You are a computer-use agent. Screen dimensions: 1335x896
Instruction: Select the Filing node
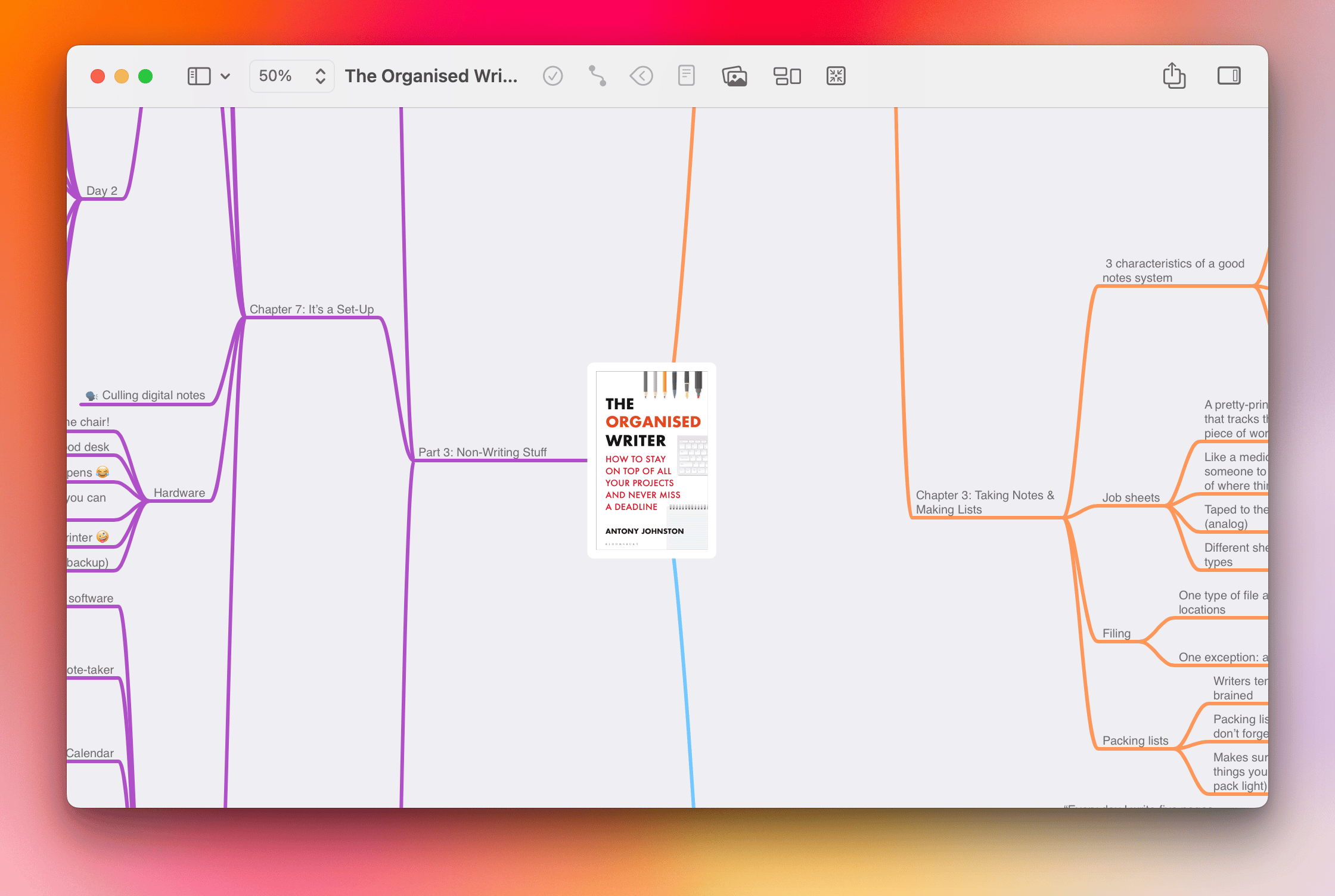pyautogui.click(x=1116, y=633)
